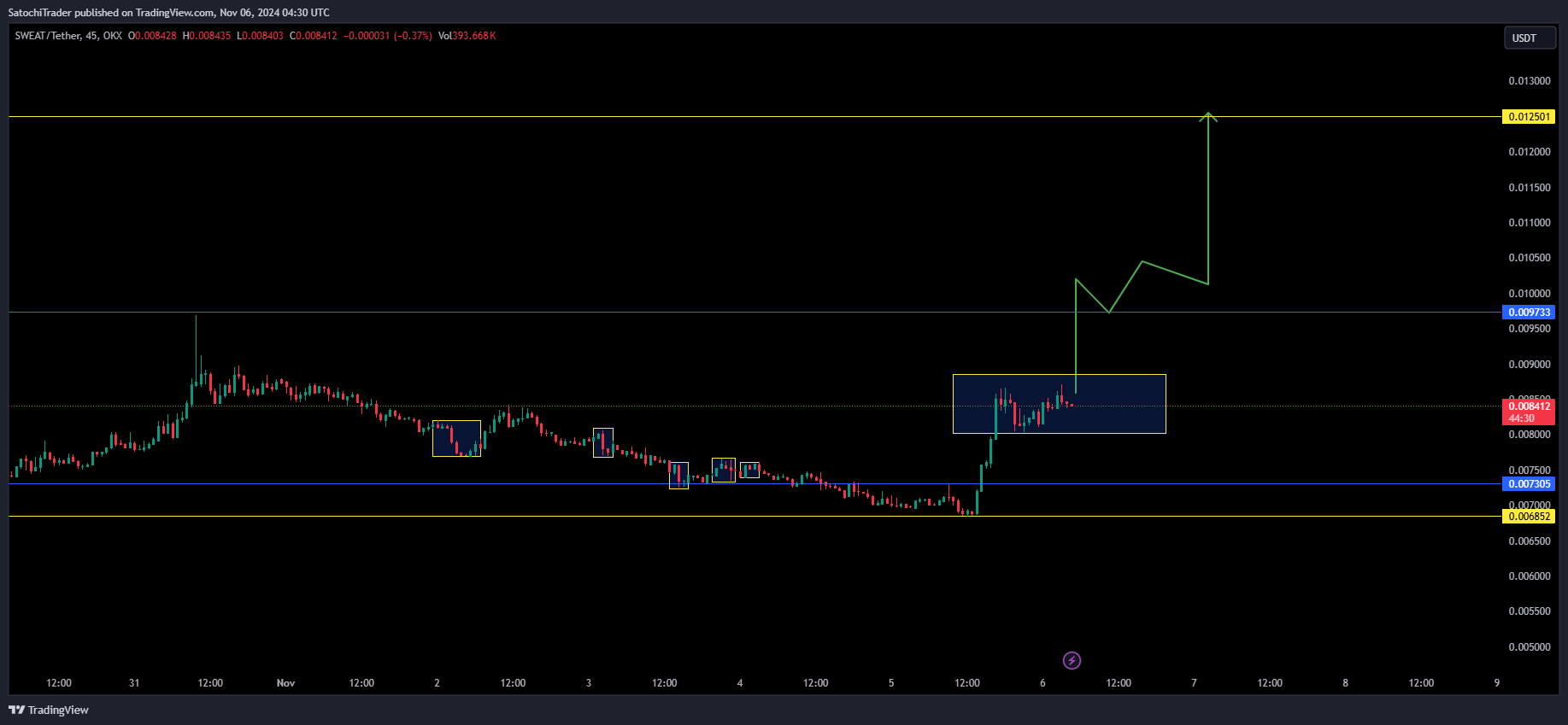
Task: Click the Nov label on time axis
Action: tap(286, 683)
